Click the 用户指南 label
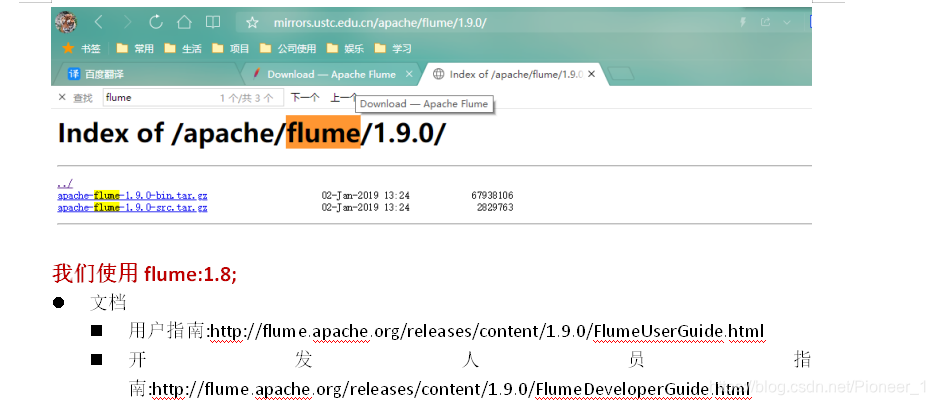Screen dimensions: 935x405 coord(166,331)
